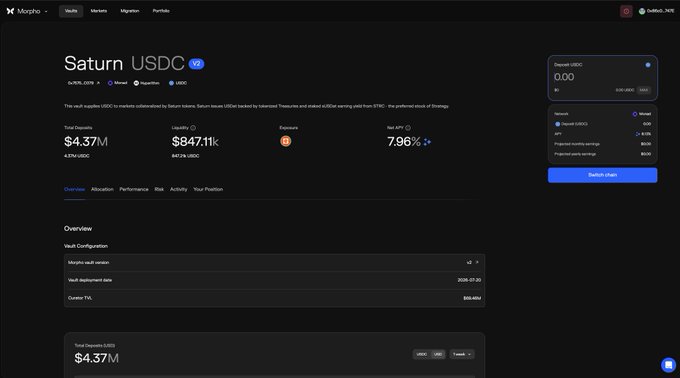The height and width of the screenshot is (378, 680).
Task: Click the arrow icon next to v2
Action: click(477, 262)
